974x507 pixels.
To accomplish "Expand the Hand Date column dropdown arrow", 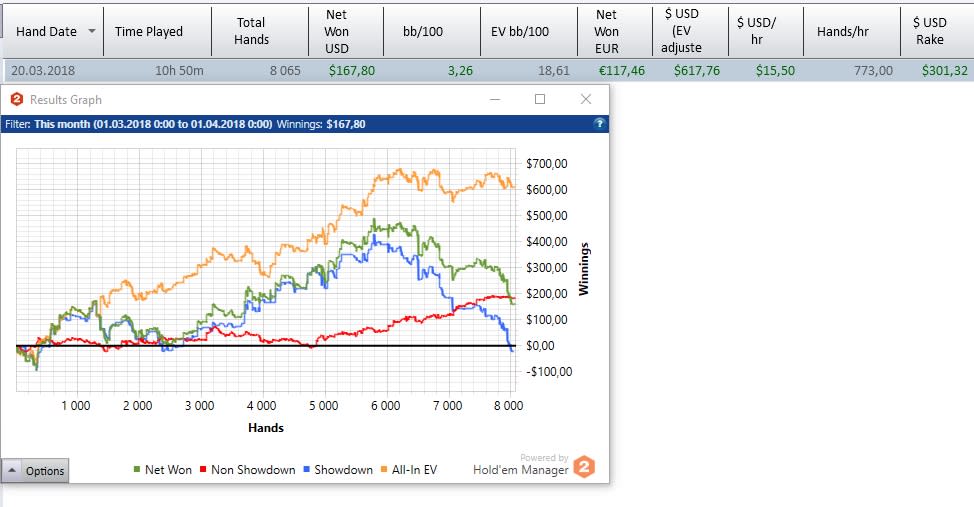I will click(92, 31).
